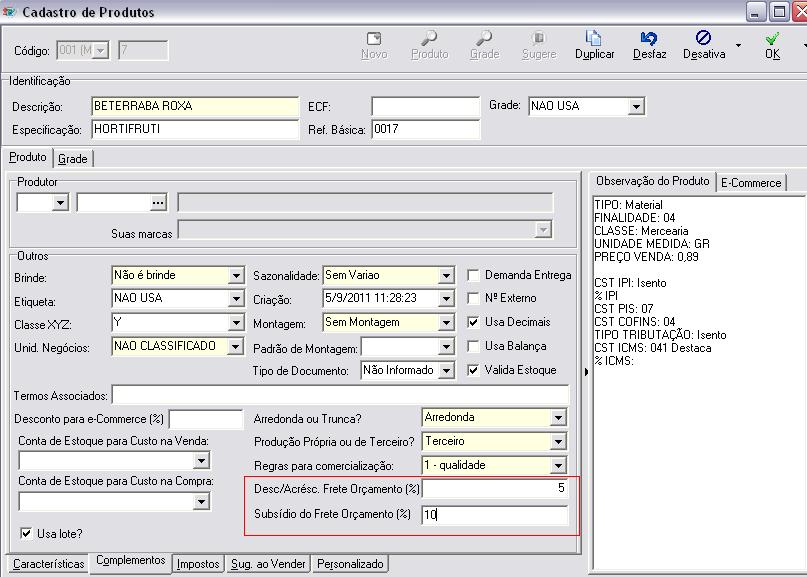
Task: Switch to the Impostos tab
Action: [198, 564]
